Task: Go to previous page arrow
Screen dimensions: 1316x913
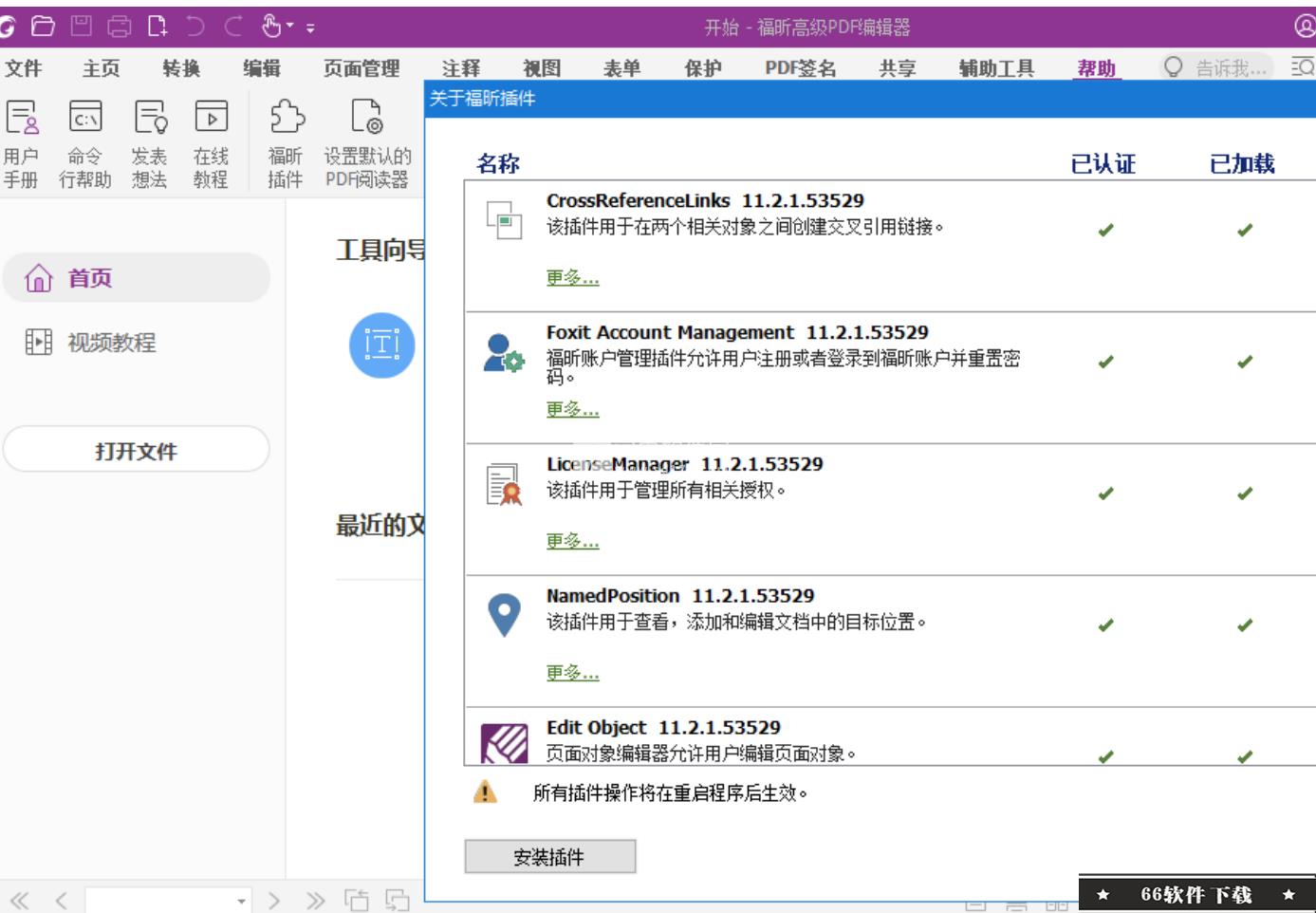Action: [61, 900]
